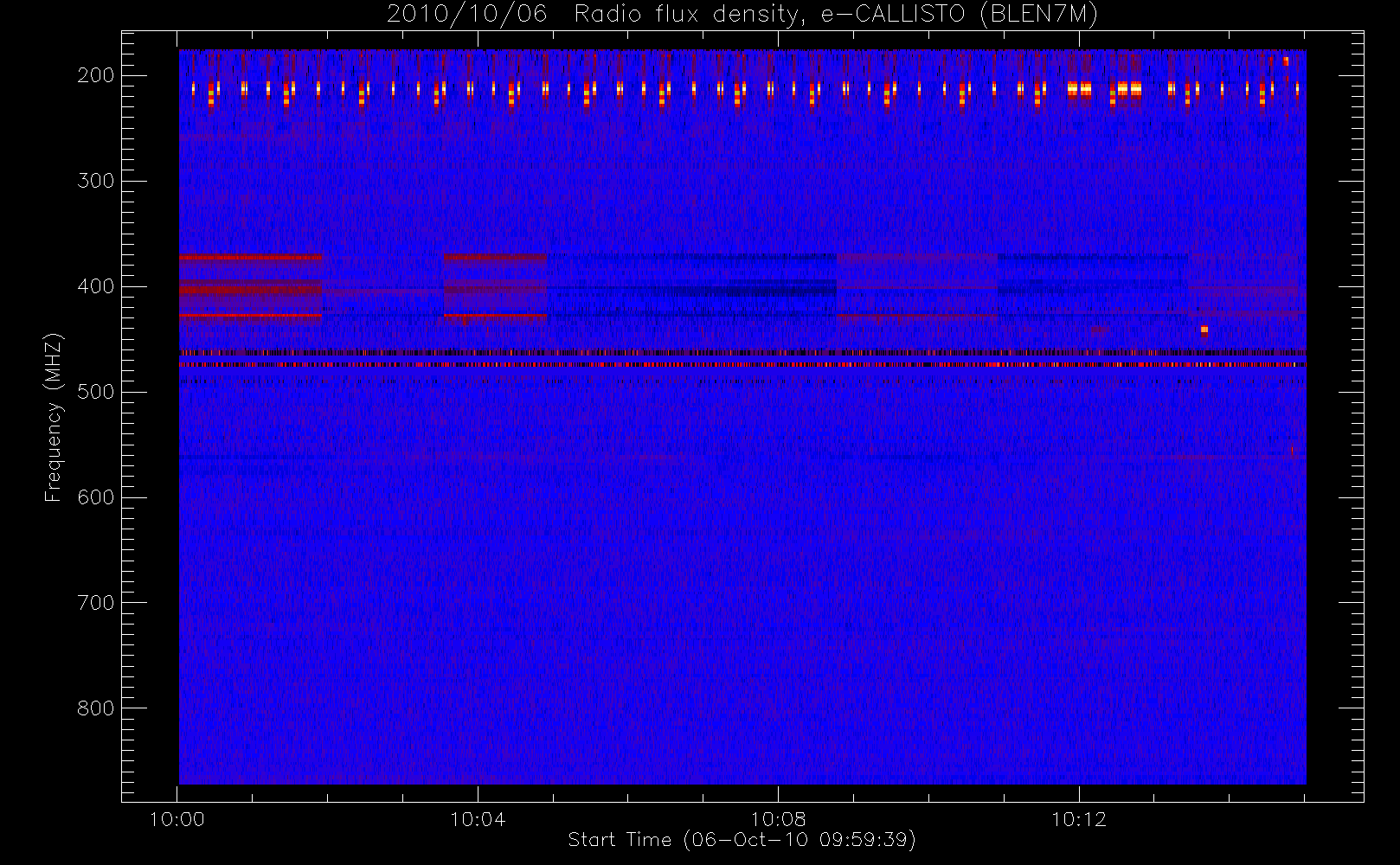Click the plot title 'Radio flux density, e-CALLISTO (BLEN7M)'
Screen dimensions: 1400x865
pyautogui.click(x=836, y=15)
